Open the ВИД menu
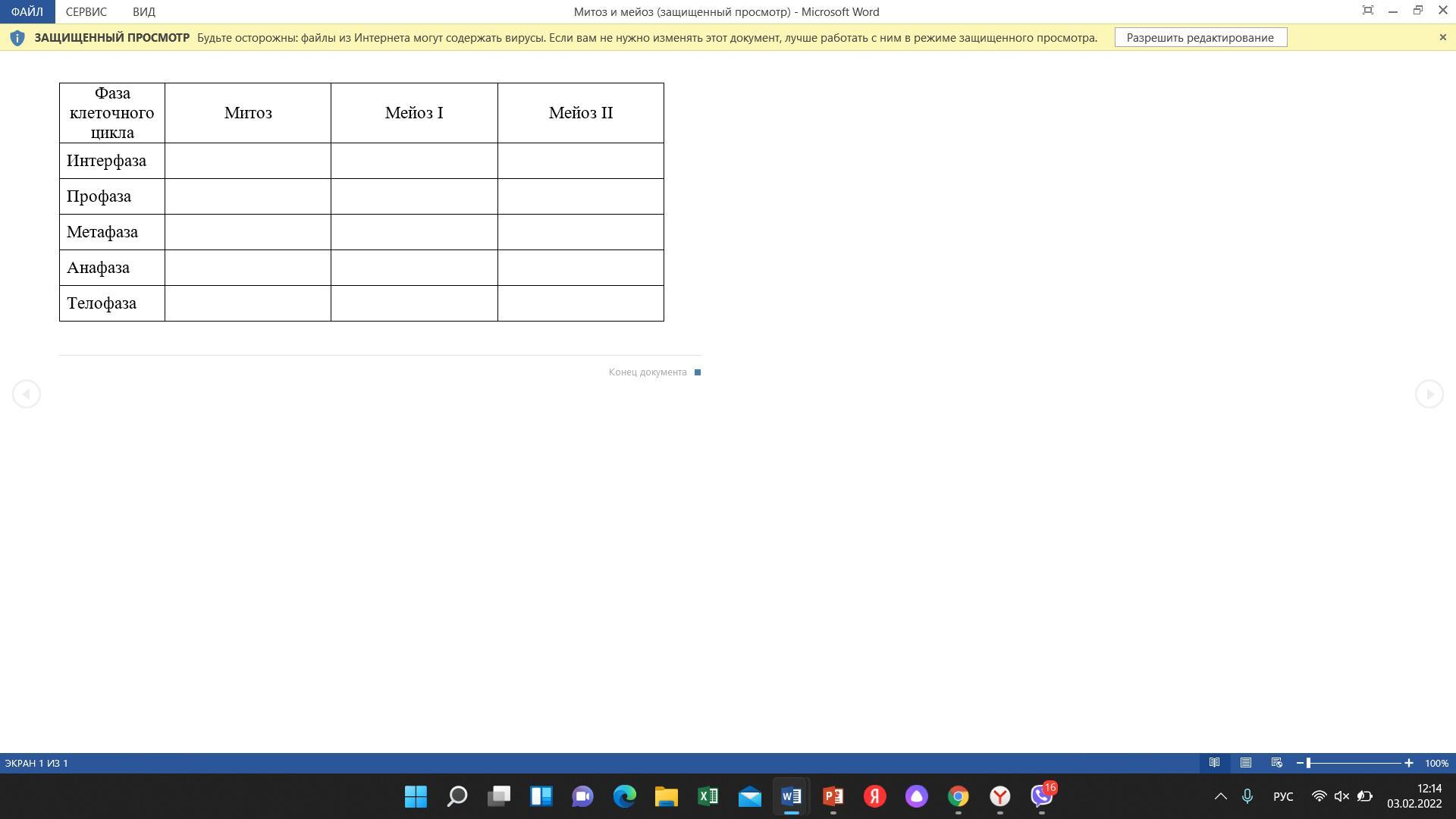The height and width of the screenshot is (819, 1456). point(143,11)
